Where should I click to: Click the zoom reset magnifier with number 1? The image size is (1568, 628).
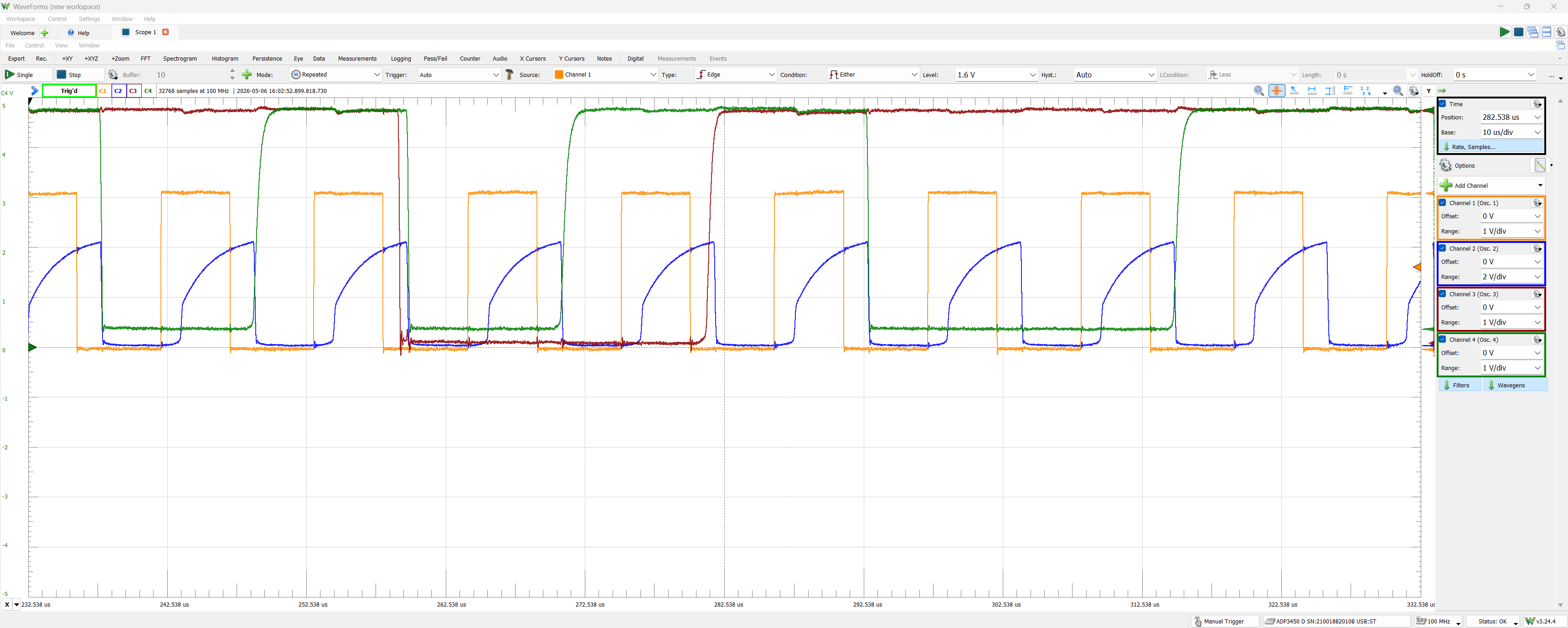click(x=1259, y=91)
